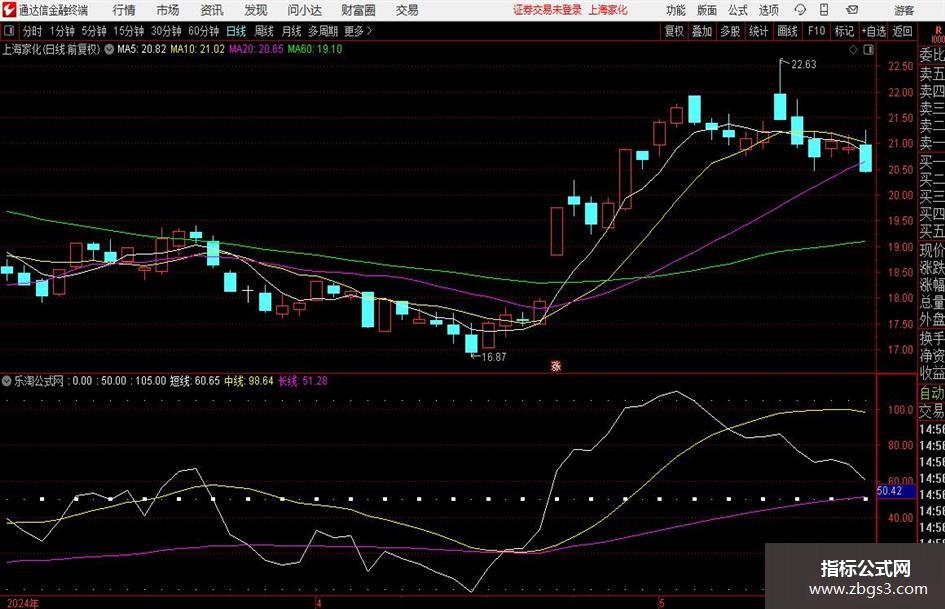945x609 pixels.
Task: Click the 复权 toolbar button
Action: tap(674, 31)
